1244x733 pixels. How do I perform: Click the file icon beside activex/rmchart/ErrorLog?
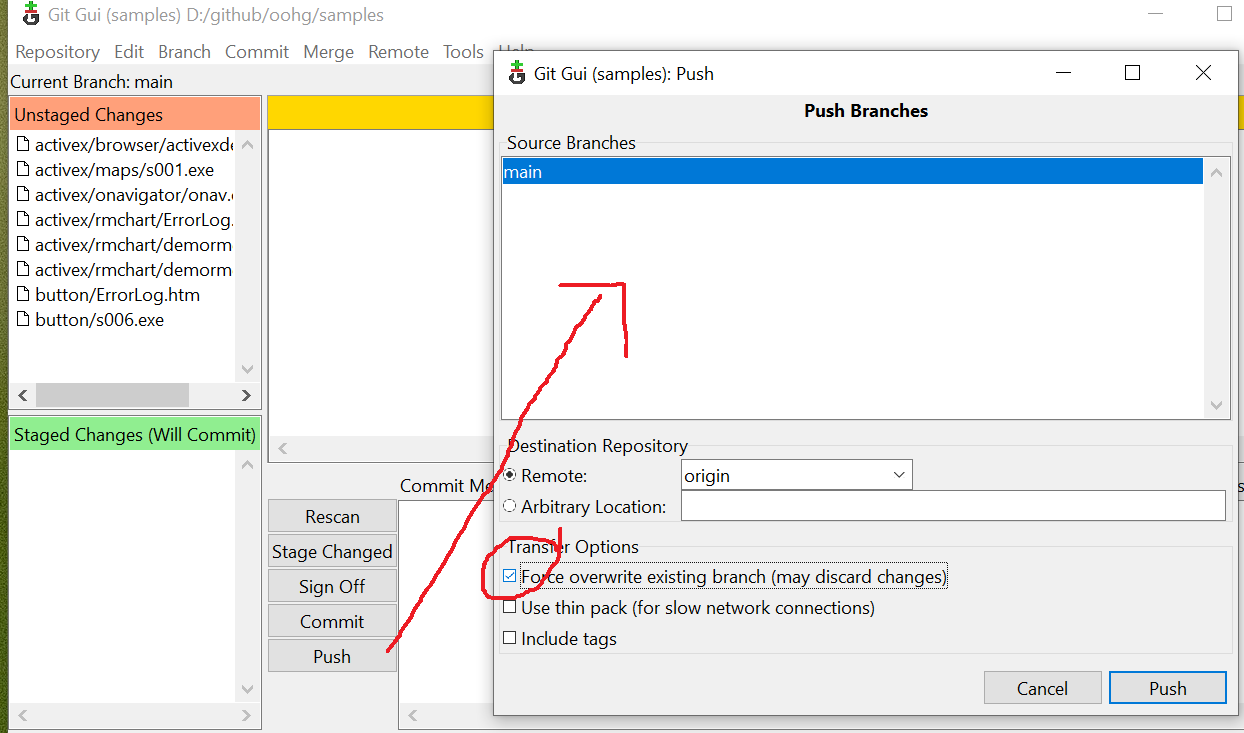click(x=24, y=220)
